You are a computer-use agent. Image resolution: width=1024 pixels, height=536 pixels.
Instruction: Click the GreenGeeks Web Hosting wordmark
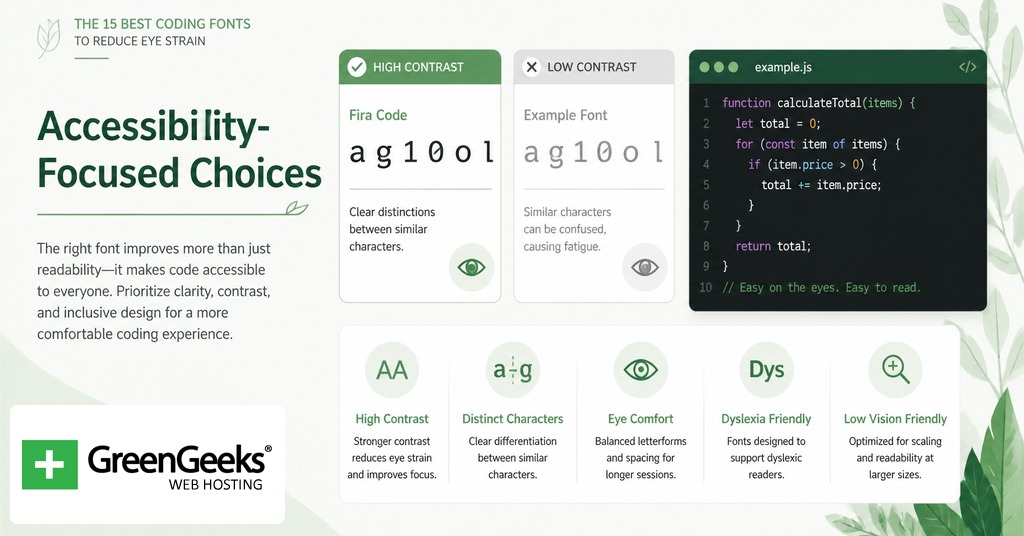coord(180,466)
